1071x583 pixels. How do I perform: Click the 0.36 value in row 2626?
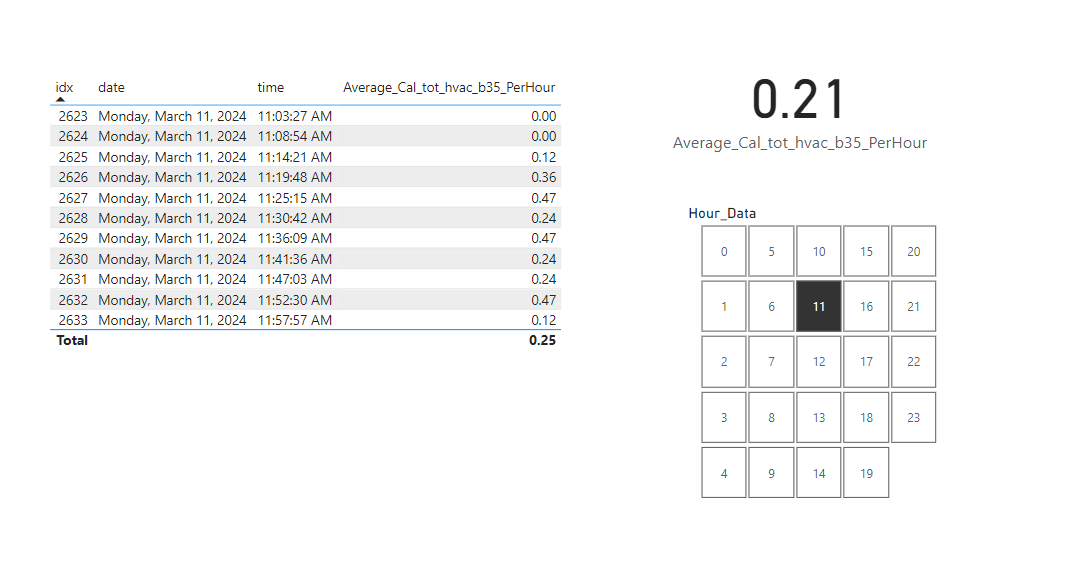(x=544, y=177)
